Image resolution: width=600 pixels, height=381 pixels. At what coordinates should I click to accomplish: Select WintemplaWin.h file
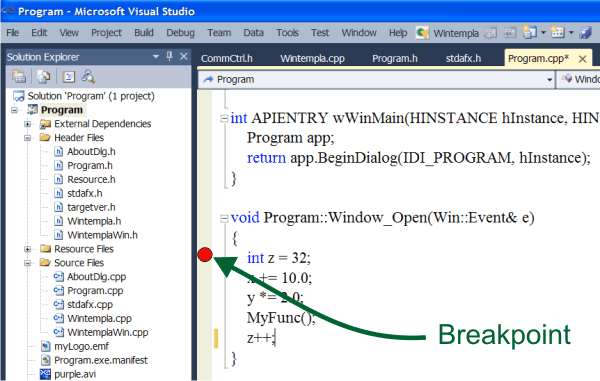pyautogui.click(x=102, y=235)
